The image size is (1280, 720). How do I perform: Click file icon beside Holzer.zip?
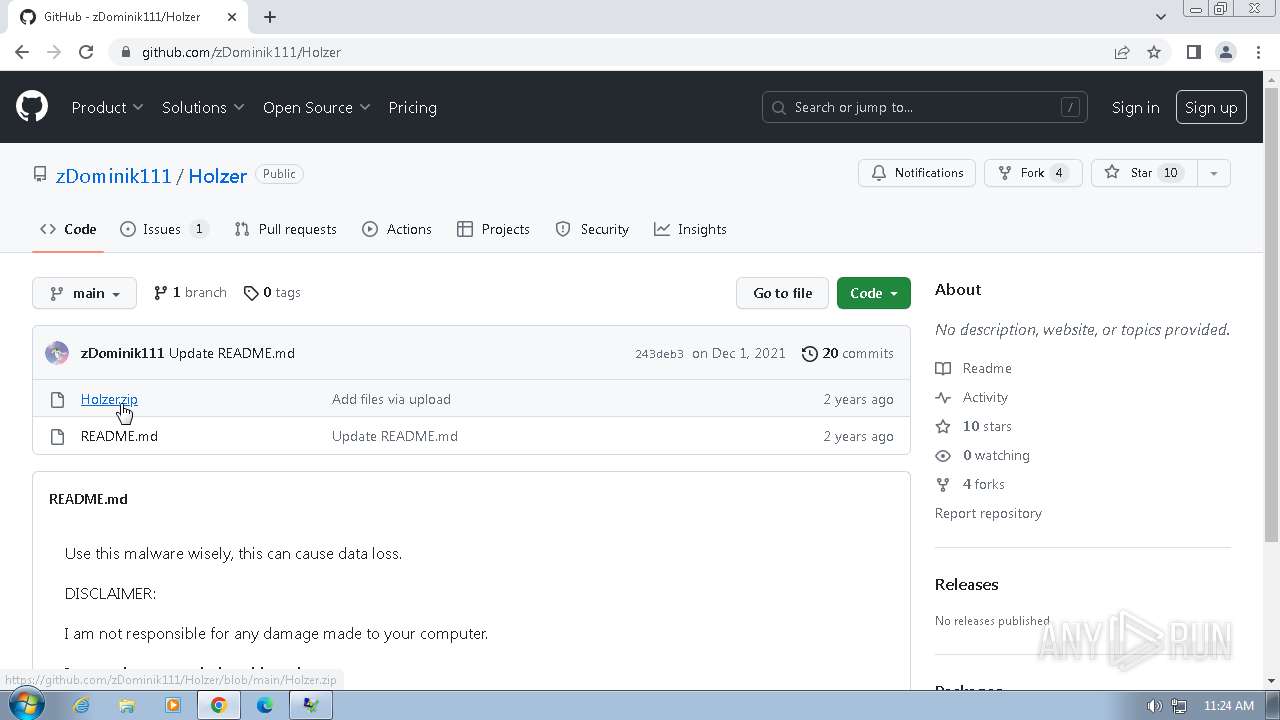(57, 399)
